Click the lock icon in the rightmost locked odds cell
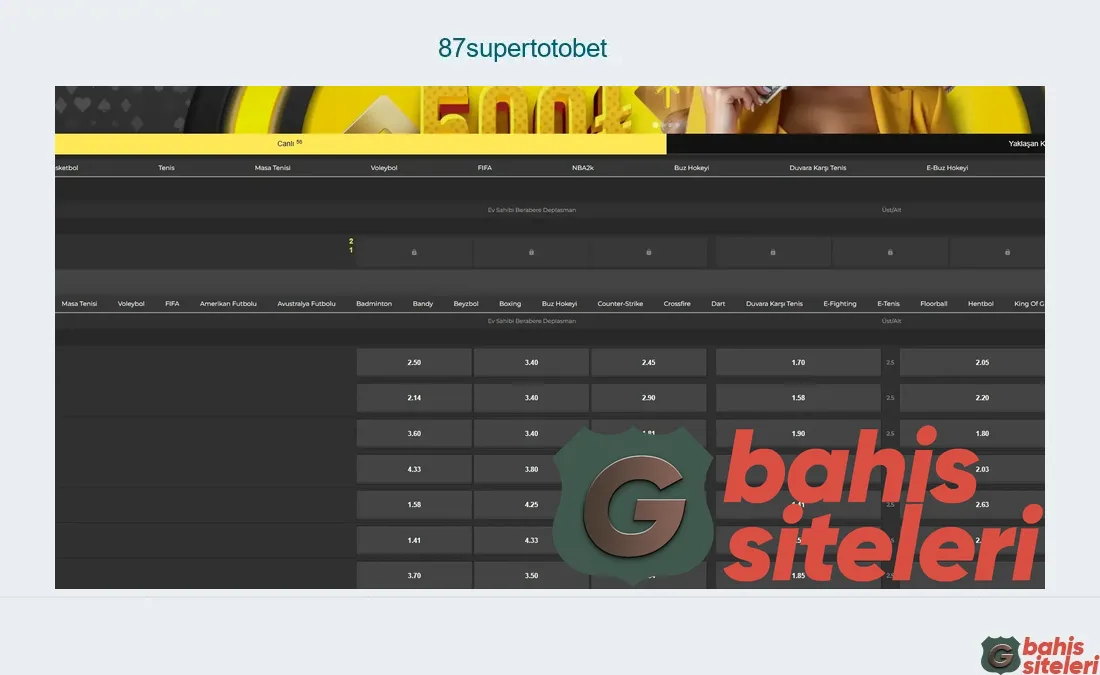The height and width of the screenshot is (675, 1100). pos(1006,252)
